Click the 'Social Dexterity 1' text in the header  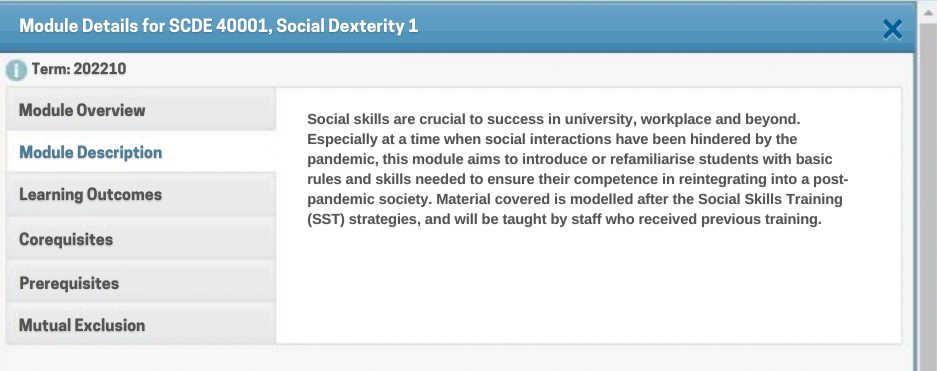344,26
